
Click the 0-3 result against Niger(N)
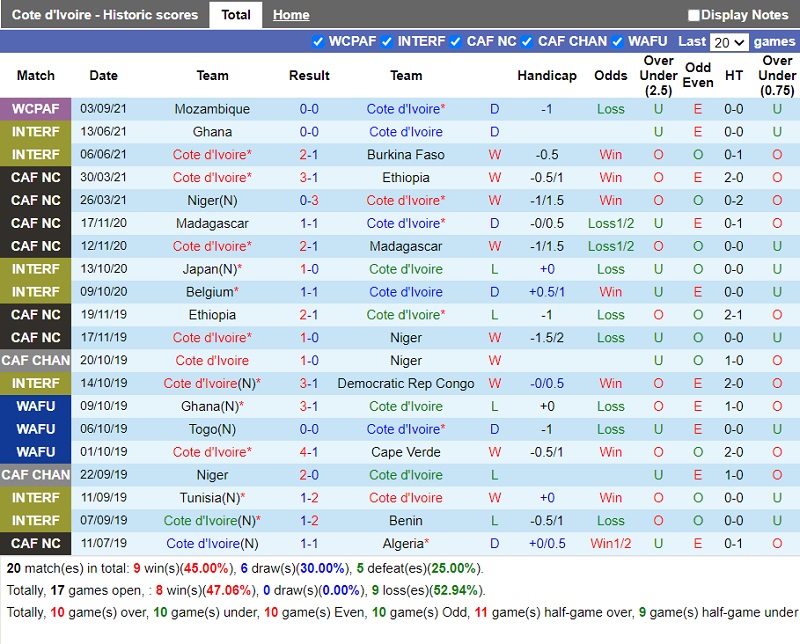point(309,200)
